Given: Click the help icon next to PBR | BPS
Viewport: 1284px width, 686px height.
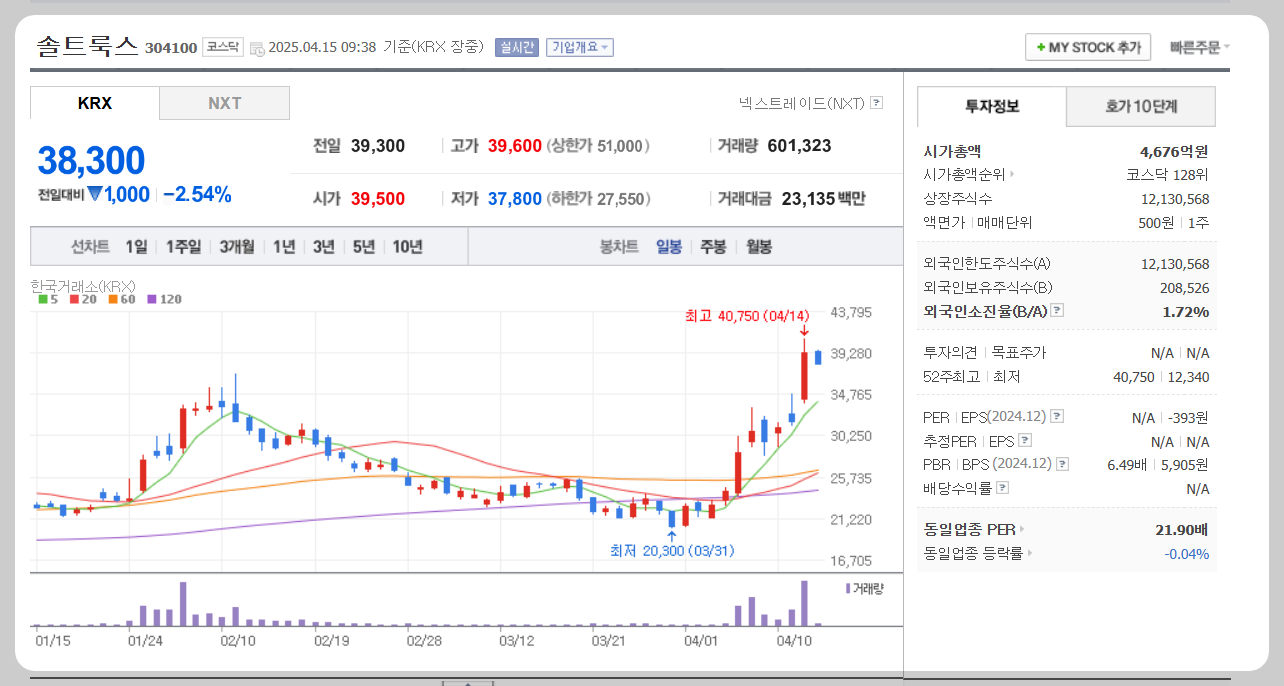Looking at the screenshot, I should click(x=1063, y=463).
